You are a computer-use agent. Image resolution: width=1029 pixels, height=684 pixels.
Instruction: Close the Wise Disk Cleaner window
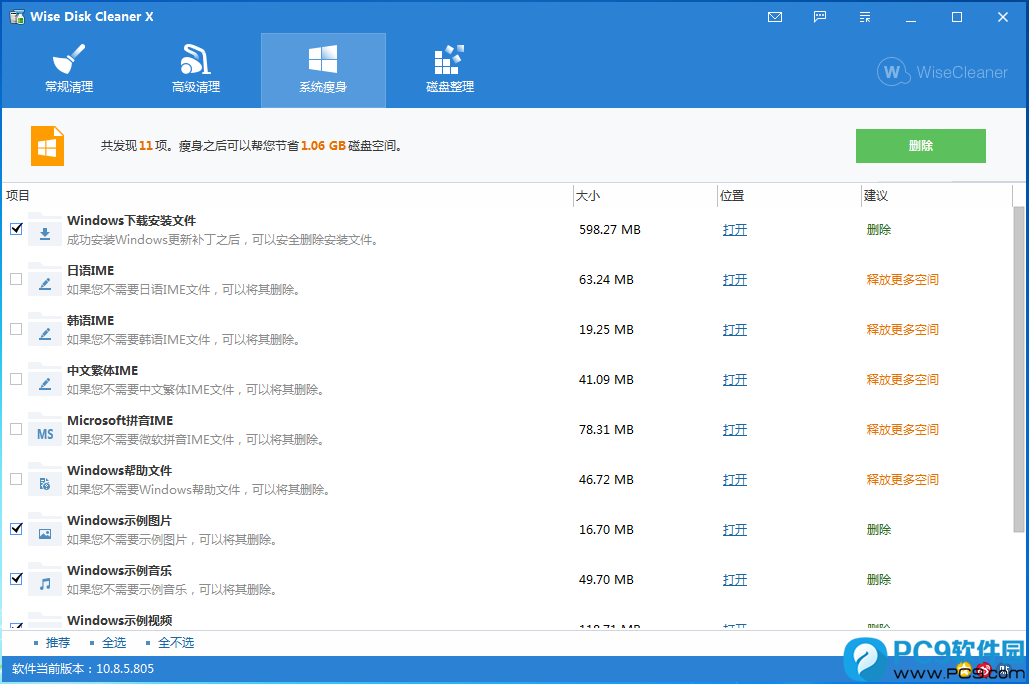(1003, 17)
